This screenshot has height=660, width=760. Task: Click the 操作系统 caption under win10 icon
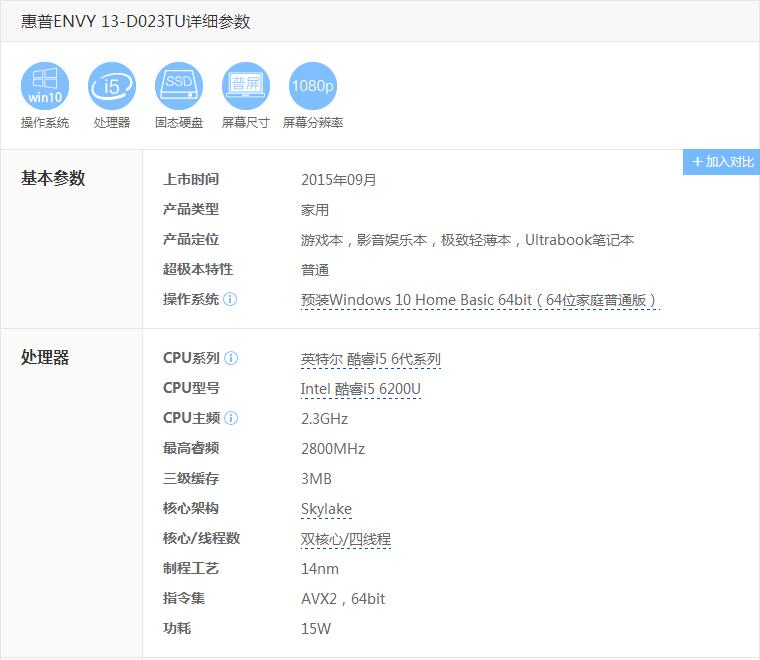click(45, 123)
